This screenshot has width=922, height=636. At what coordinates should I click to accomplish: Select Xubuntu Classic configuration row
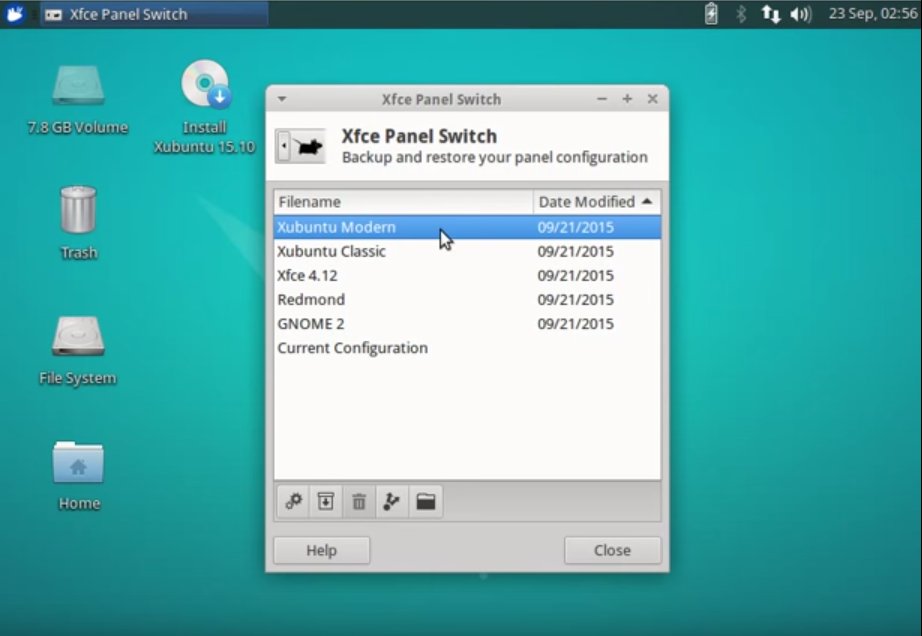click(x=467, y=251)
